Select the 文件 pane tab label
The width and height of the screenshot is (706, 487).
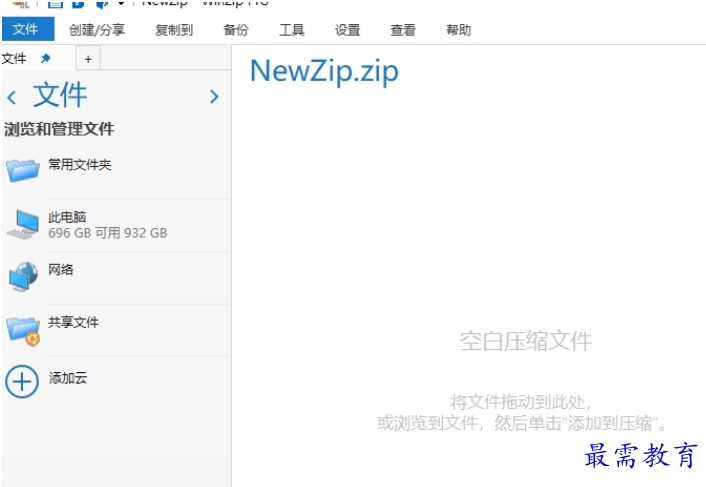(x=14, y=59)
